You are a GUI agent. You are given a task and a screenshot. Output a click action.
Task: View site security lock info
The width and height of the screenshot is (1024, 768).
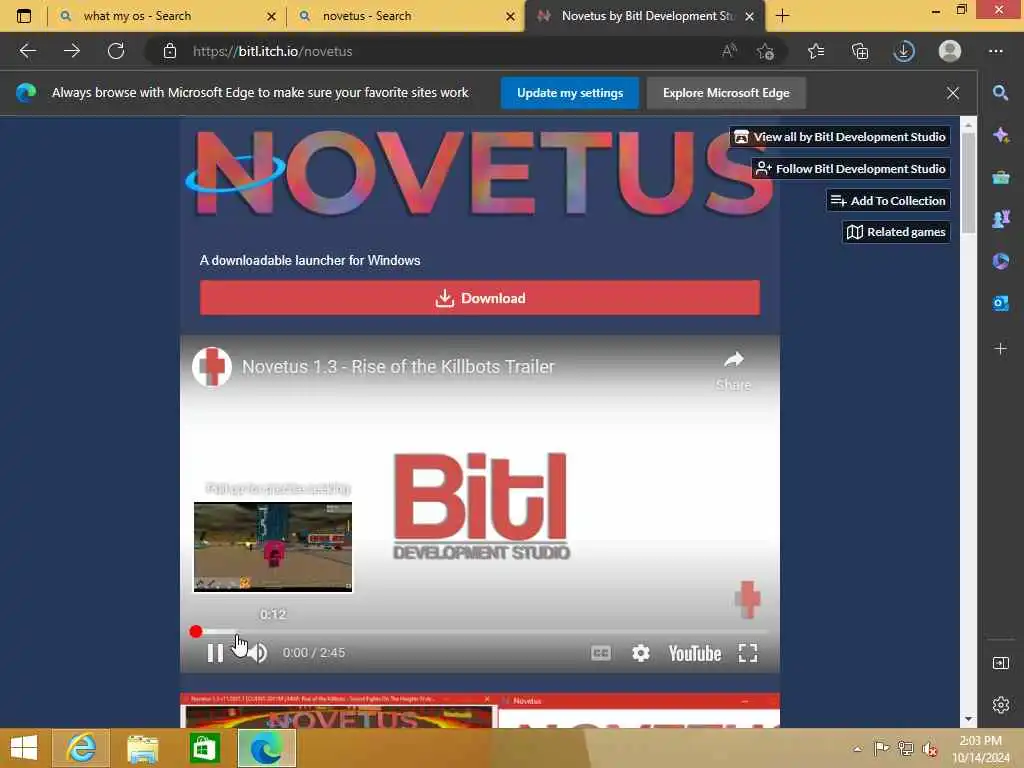[170, 51]
